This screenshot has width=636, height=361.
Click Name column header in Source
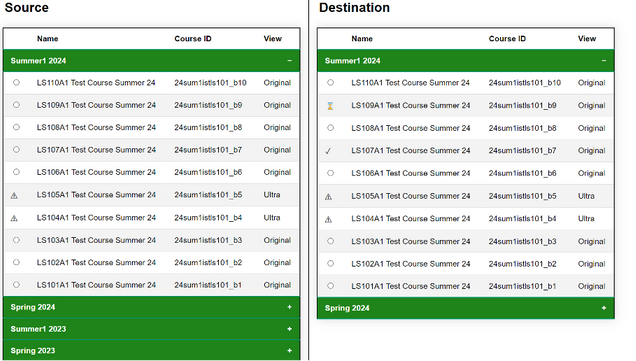tap(47, 39)
